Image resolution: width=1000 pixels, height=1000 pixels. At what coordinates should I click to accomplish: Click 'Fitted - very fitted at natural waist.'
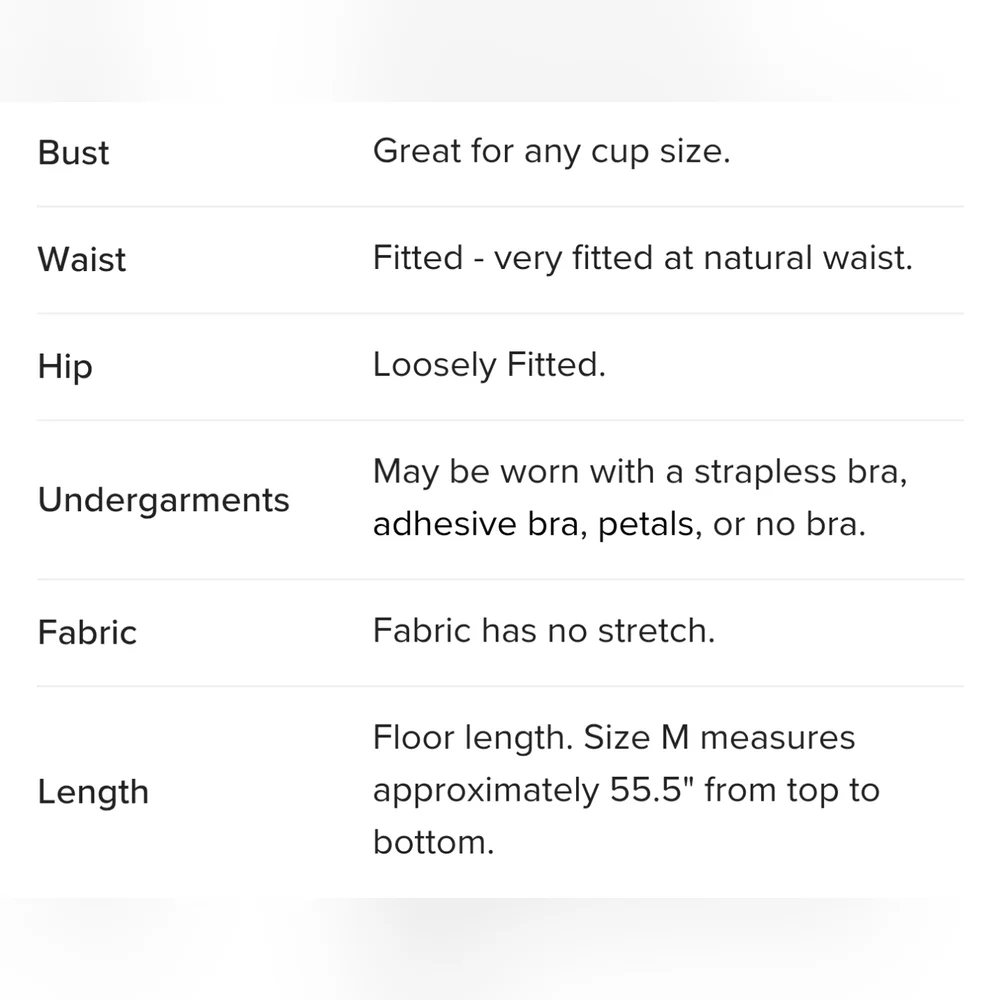coord(643,258)
